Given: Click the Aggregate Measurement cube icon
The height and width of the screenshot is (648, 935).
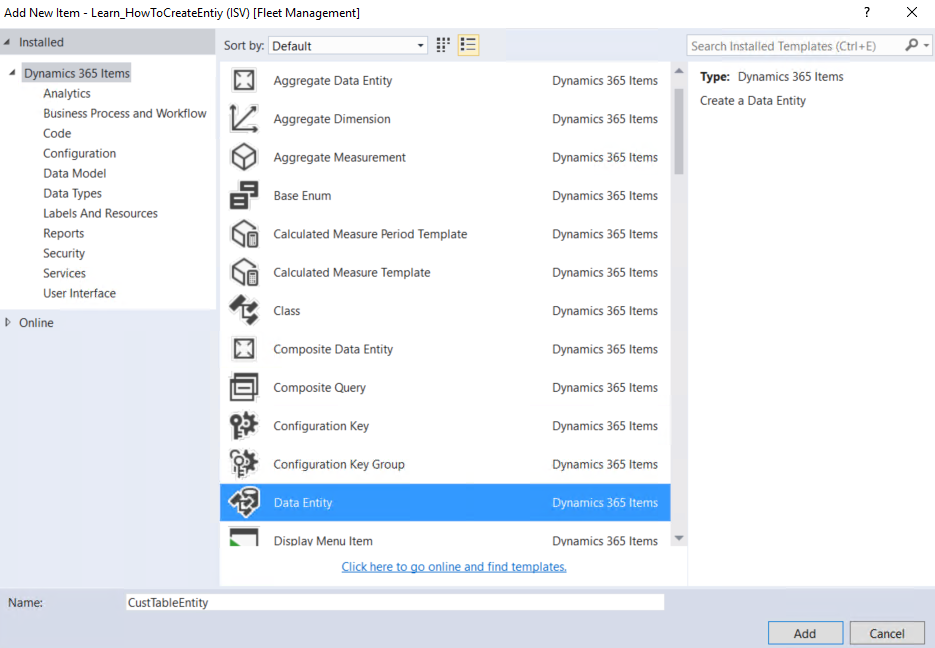Looking at the screenshot, I should [x=244, y=157].
